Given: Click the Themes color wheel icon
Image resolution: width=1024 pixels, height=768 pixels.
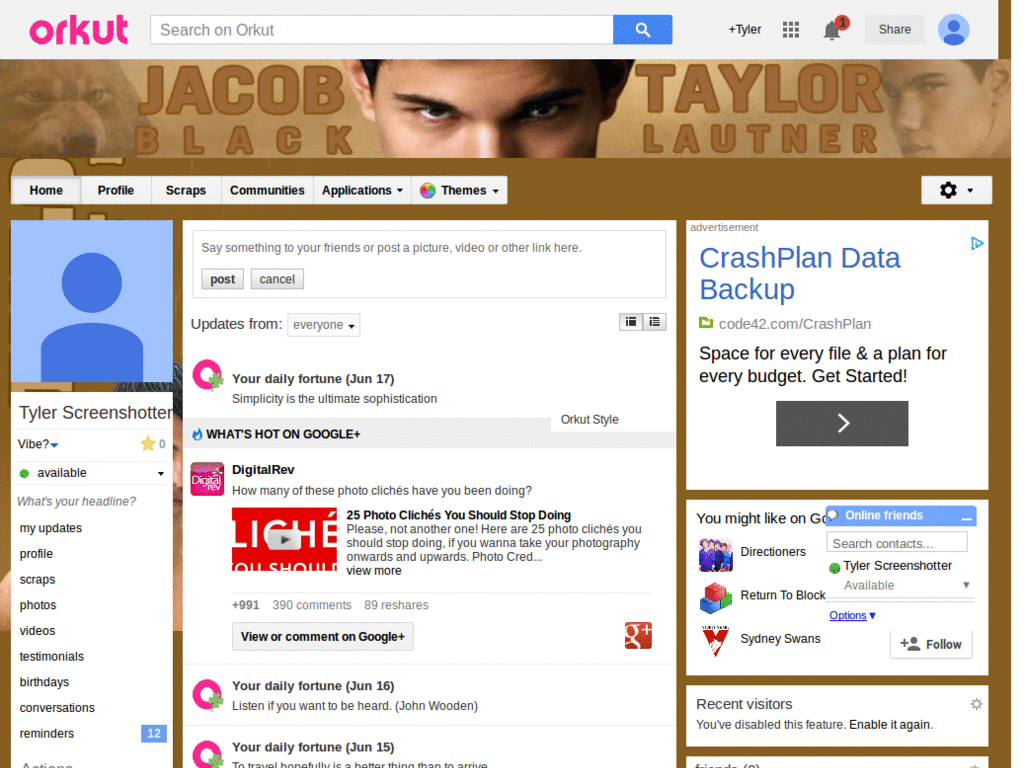Looking at the screenshot, I should coord(427,191).
